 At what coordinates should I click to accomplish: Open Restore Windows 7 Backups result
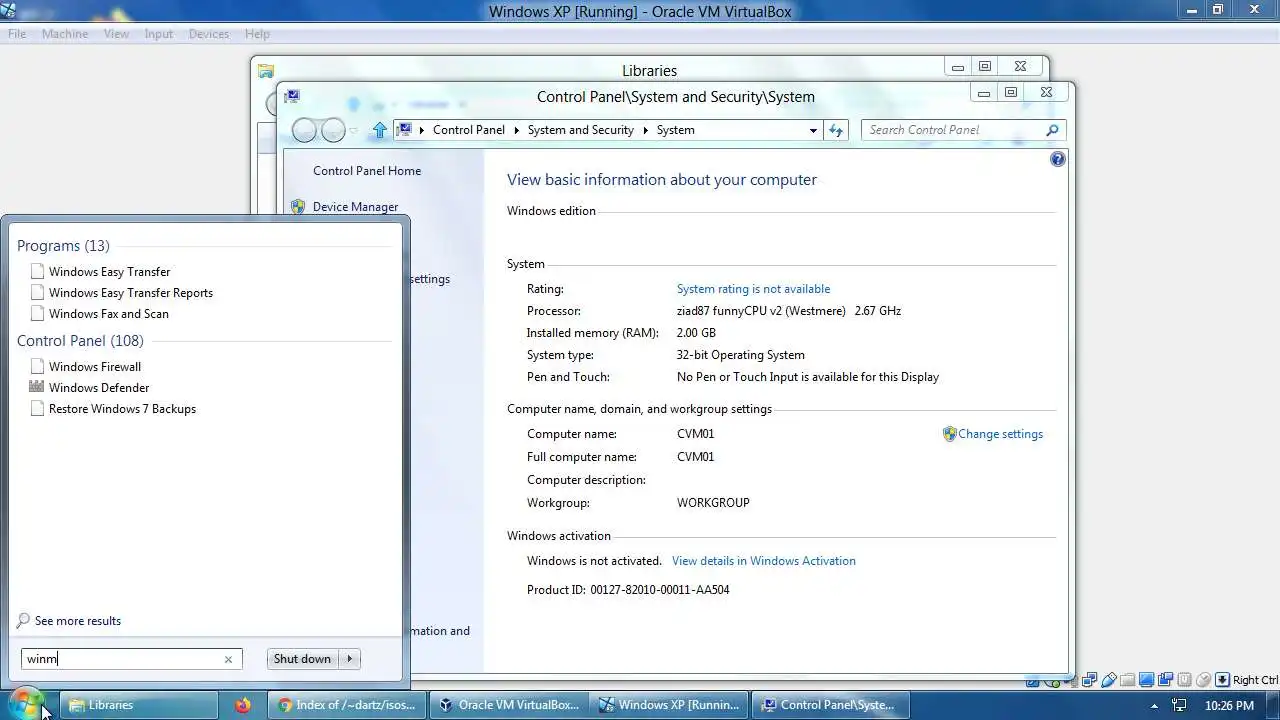point(122,409)
